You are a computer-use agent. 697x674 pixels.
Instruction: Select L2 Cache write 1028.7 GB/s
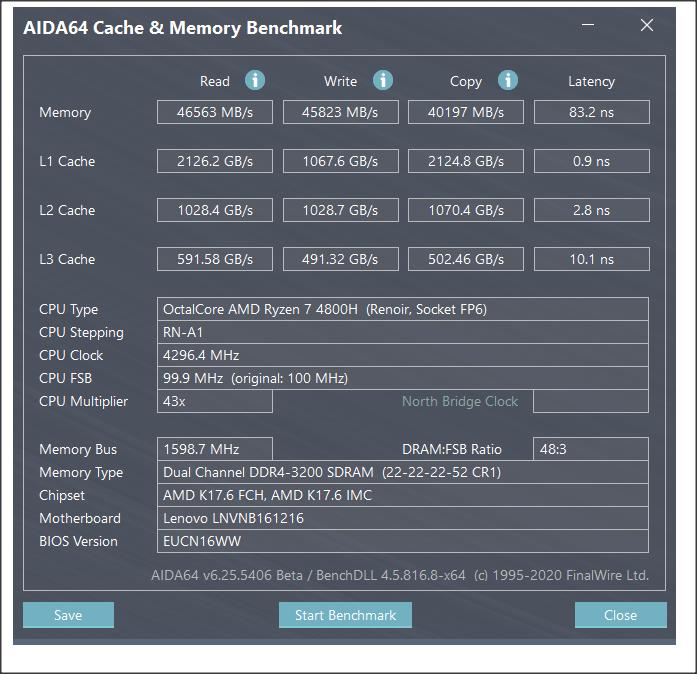[340, 210]
